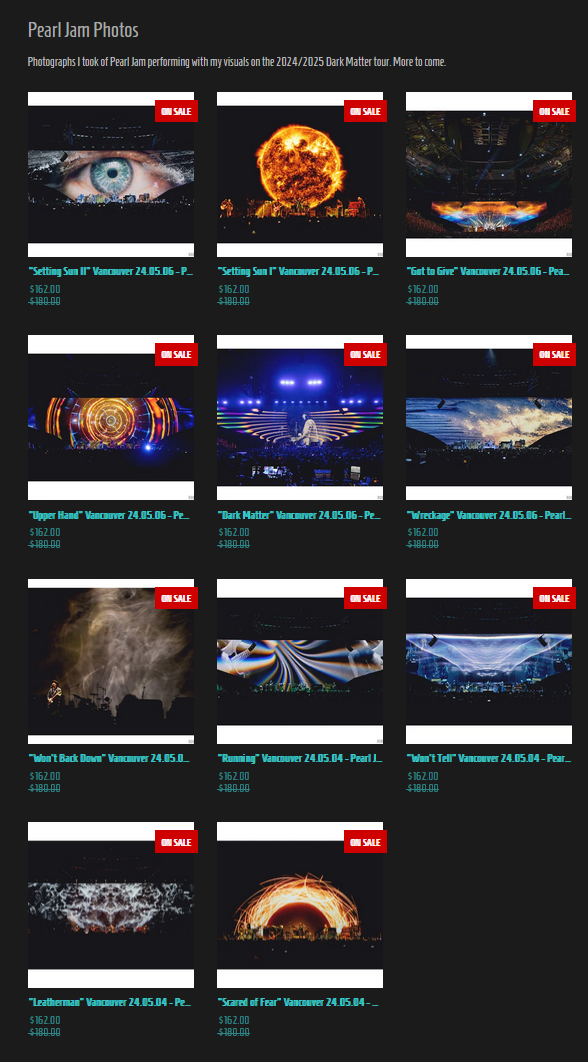This screenshot has width=588, height=1062.
Task: Click the "Running" Vancouver title link
Action: click(300, 759)
